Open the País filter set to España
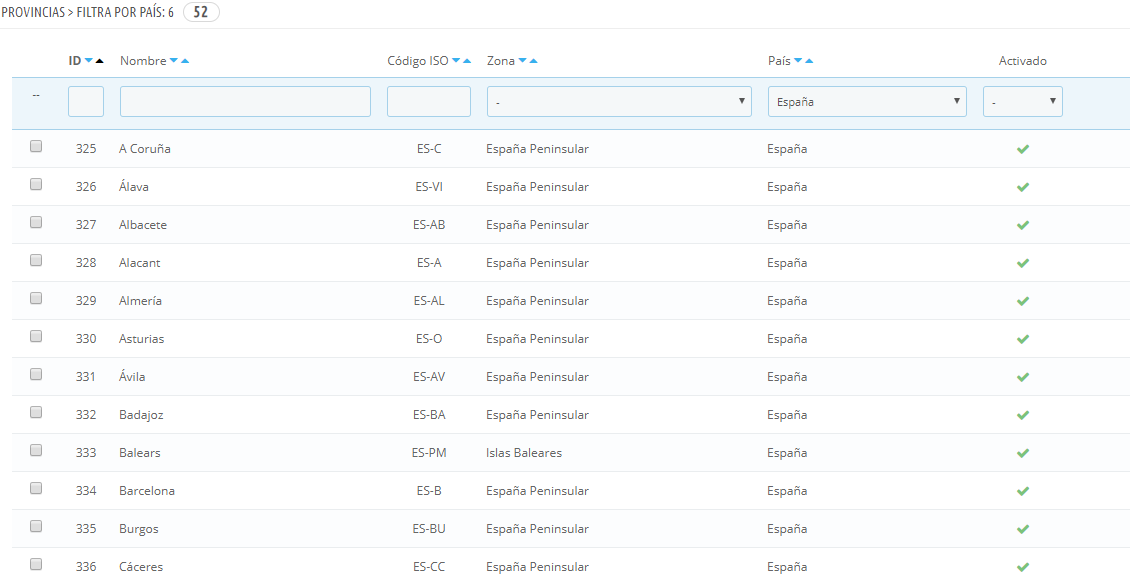Viewport: 1130px width, 584px height. pyautogui.click(x=867, y=102)
